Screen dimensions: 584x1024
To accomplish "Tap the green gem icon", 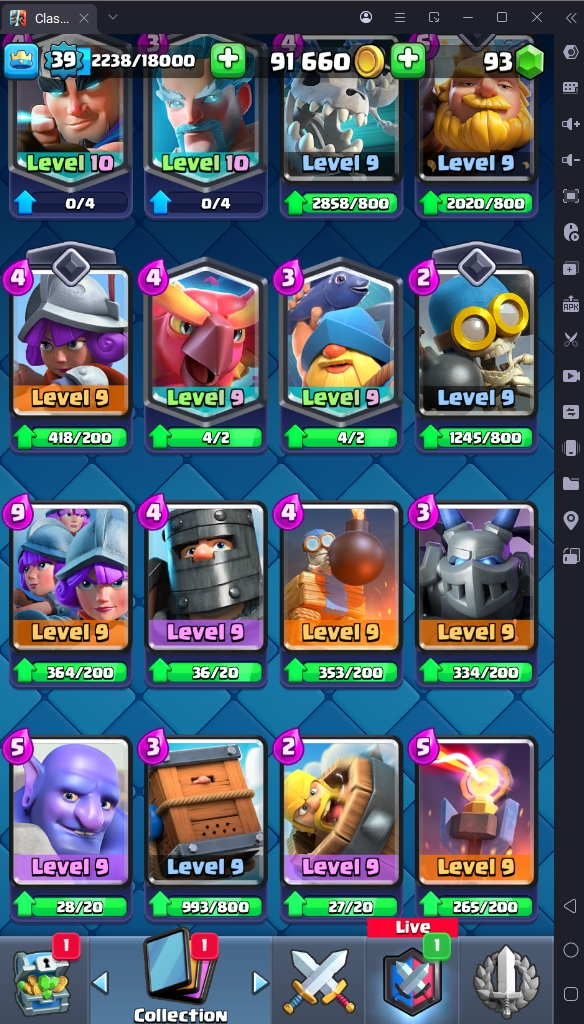I will pos(529,62).
